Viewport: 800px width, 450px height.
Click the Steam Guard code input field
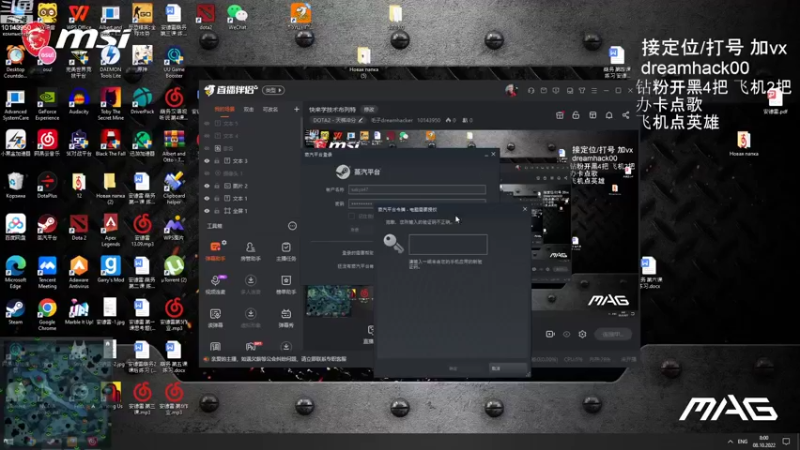coord(448,244)
